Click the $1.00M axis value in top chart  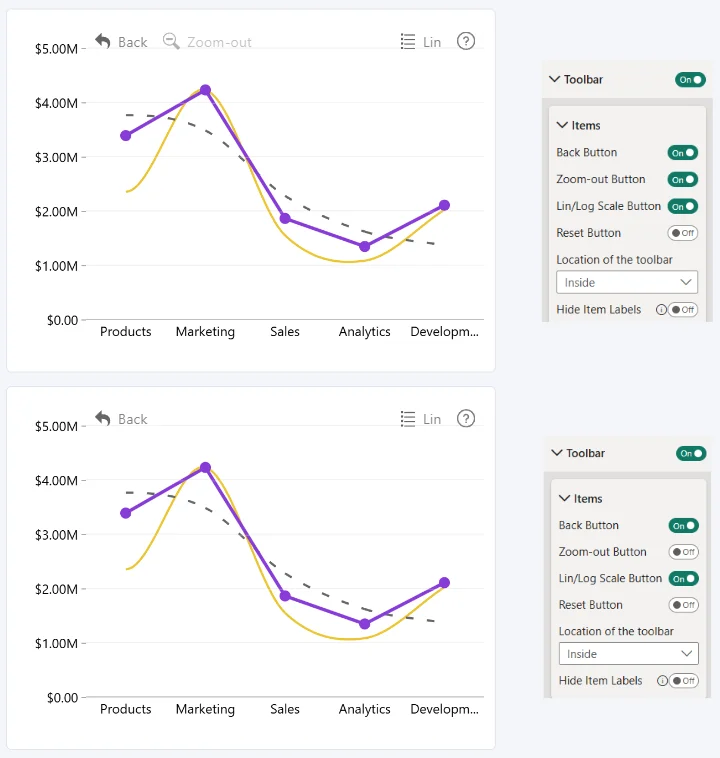pos(56,266)
